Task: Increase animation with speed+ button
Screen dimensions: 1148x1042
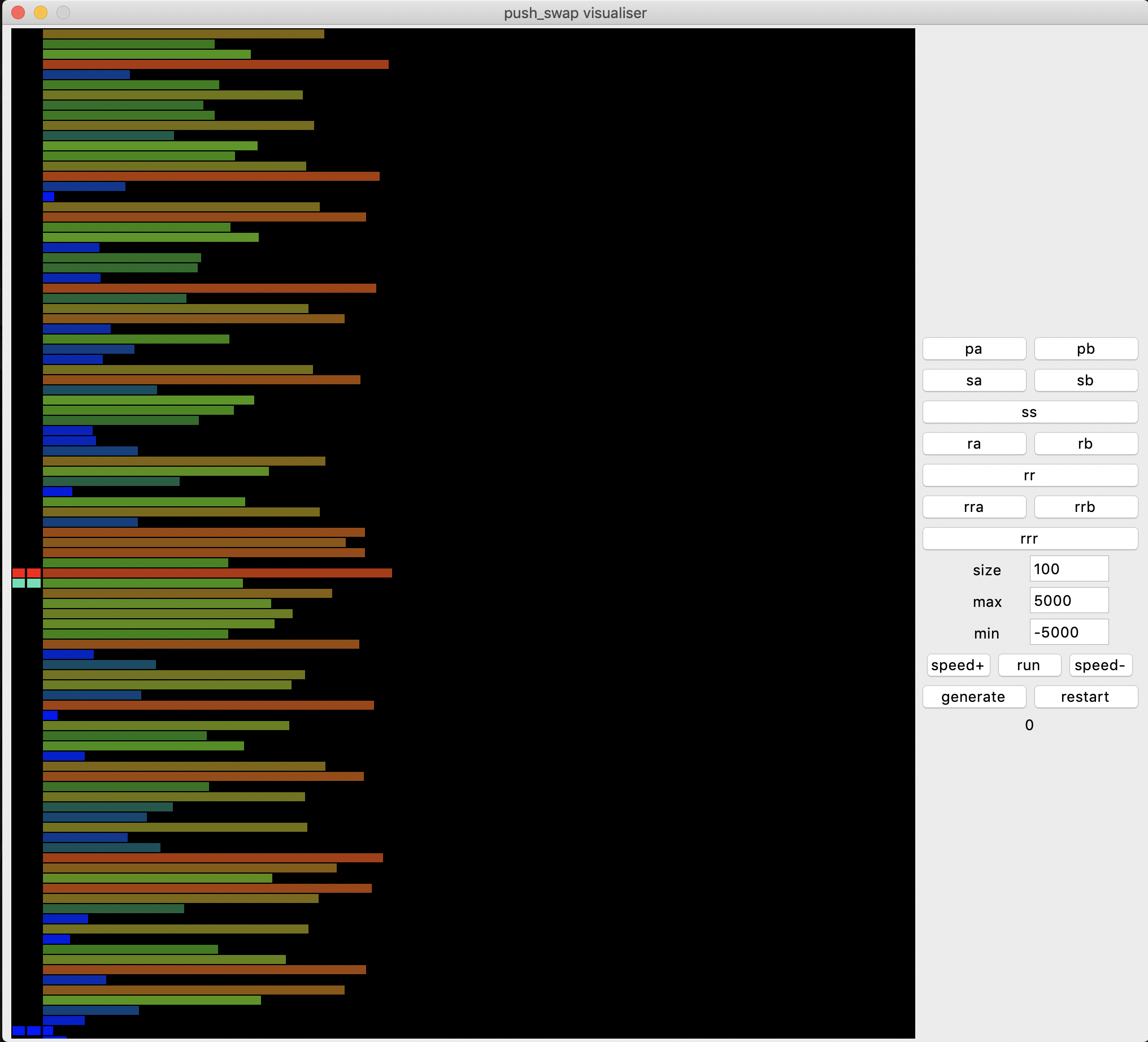Action: (x=958, y=666)
